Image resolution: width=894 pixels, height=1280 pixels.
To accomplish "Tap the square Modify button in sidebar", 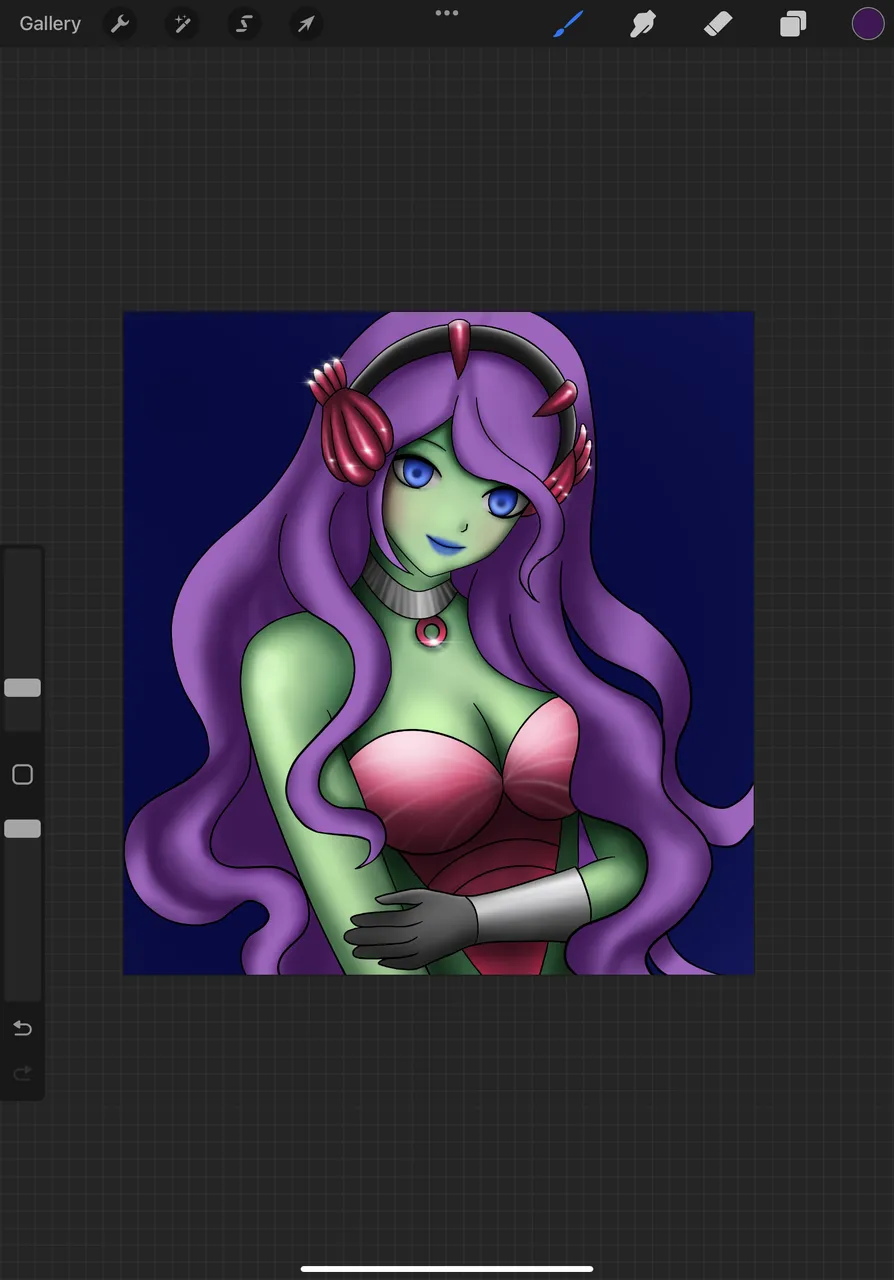I will tap(22, 775).
